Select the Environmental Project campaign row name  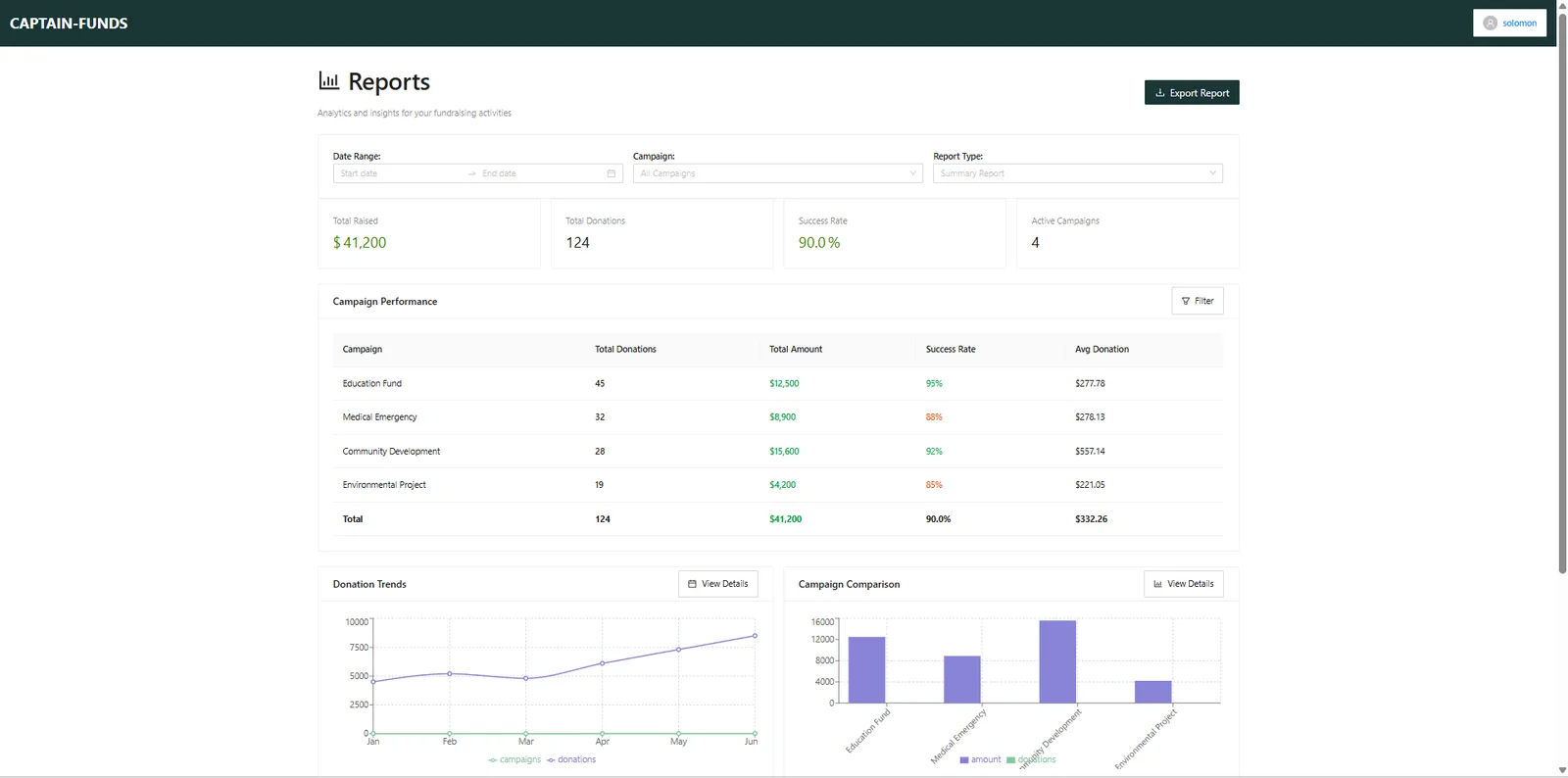click(384, 485)
